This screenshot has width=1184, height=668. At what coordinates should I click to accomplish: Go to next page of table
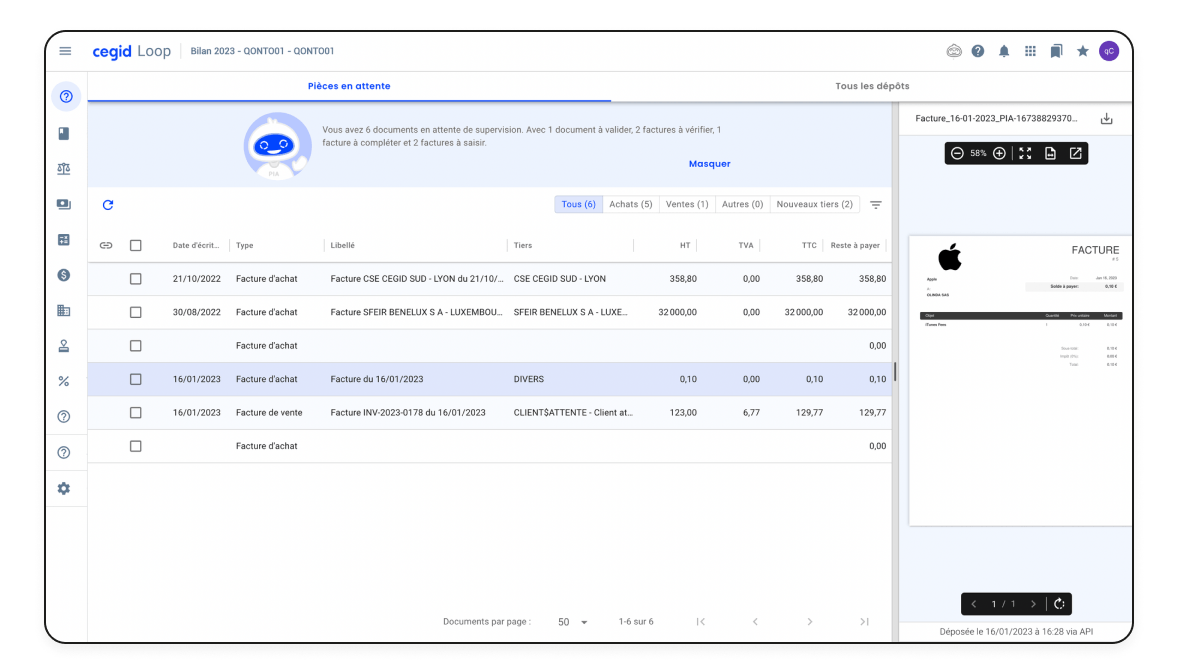click(809, 622)
